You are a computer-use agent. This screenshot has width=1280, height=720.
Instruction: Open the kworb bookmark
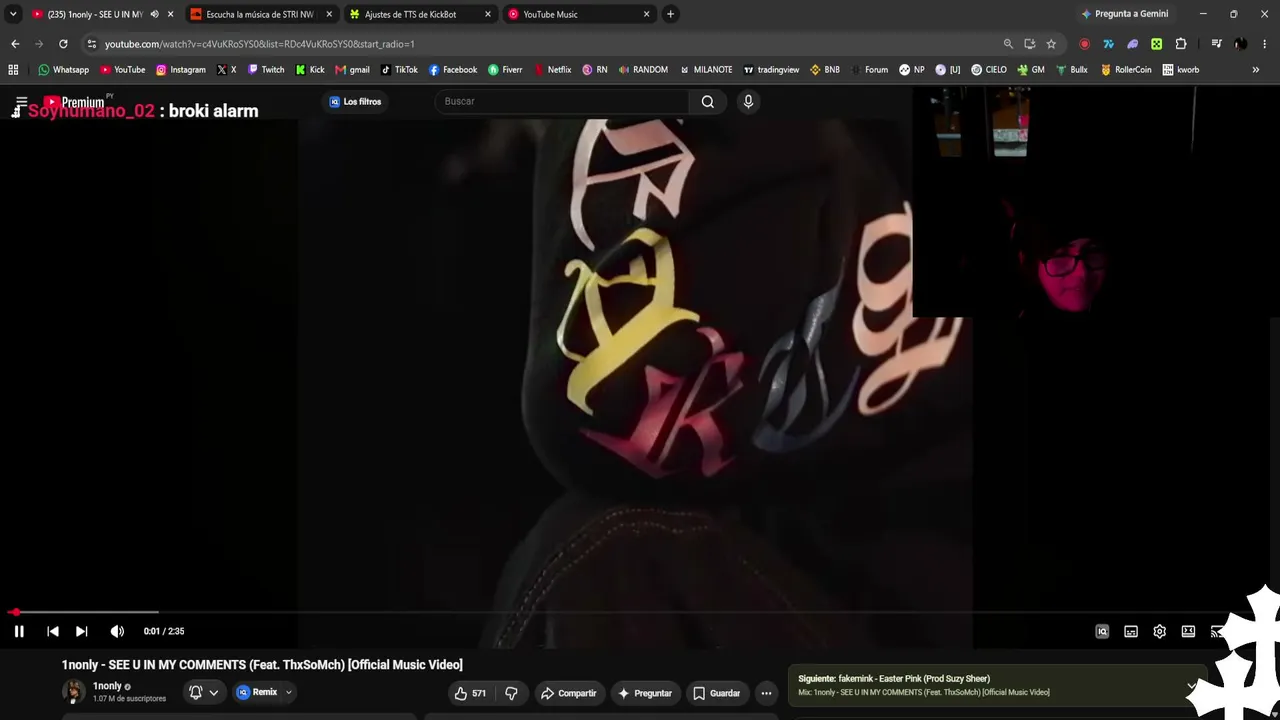[x=1181, y=70]
